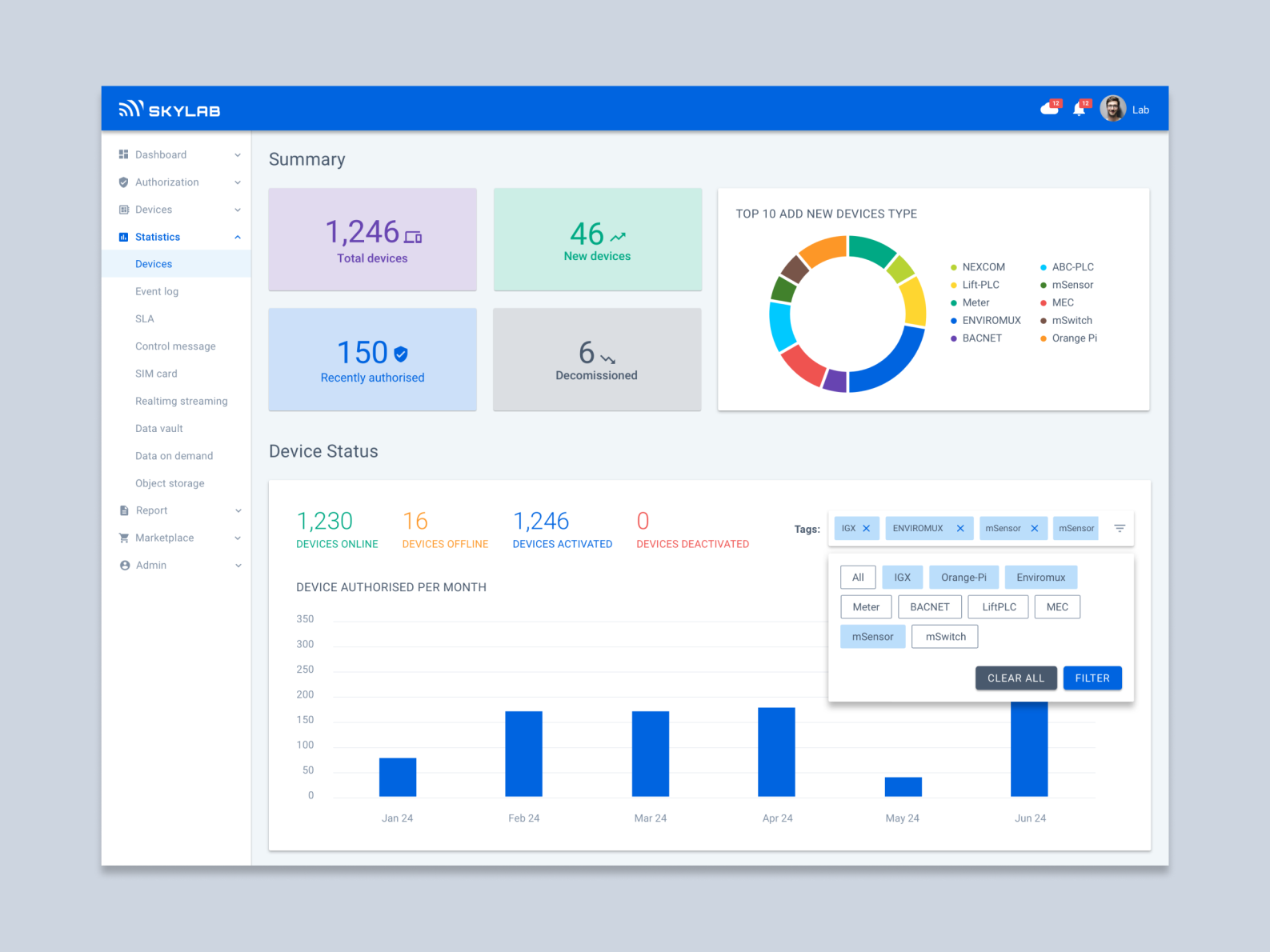
Task: Click the Skylab logo in header
Action: tap(170, 110)
